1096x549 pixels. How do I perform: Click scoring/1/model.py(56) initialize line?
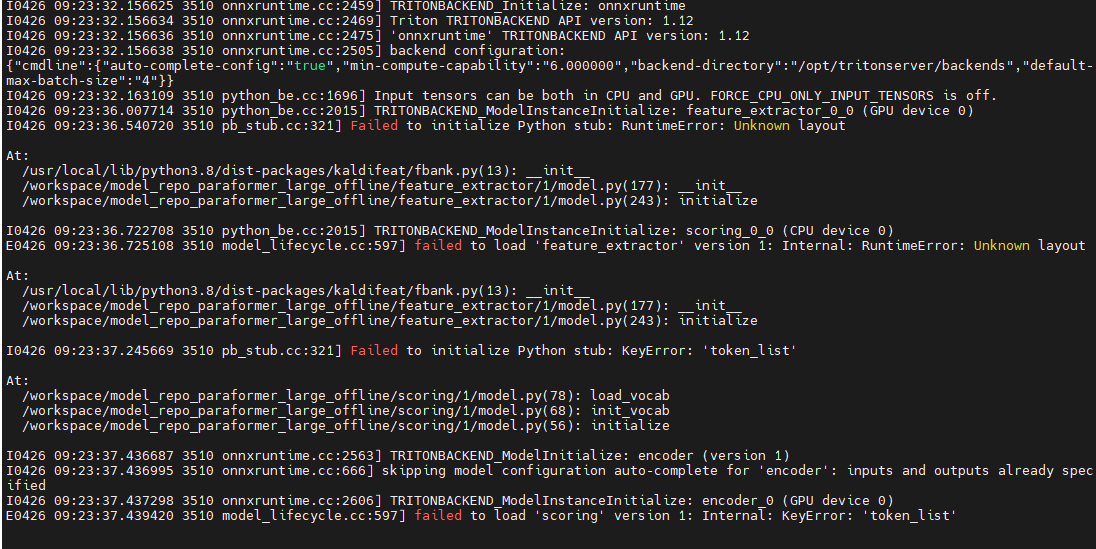(x=346, y=426)
